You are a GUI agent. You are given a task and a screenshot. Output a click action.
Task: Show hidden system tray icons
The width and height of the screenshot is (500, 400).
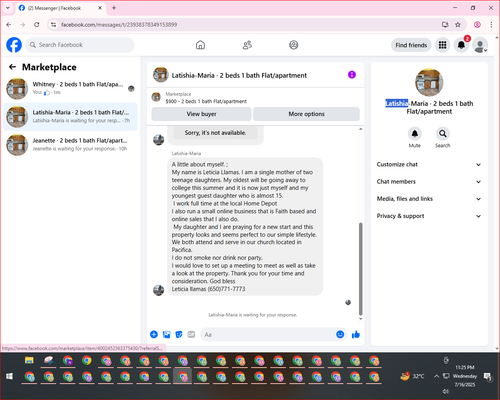pos(436,376)
